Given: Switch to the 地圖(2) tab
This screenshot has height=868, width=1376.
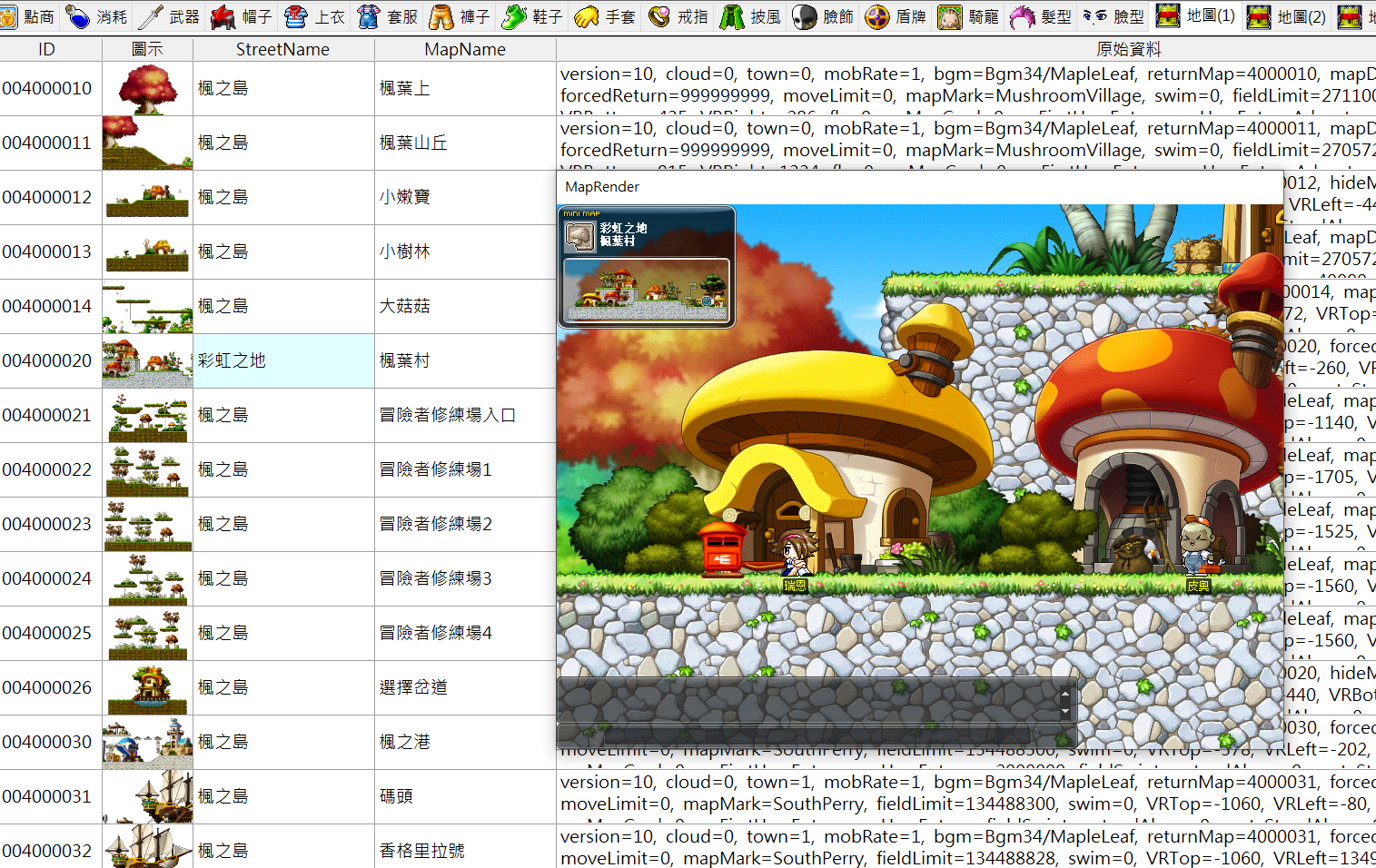Looking at the screenshot, I should pos(1287,16).
